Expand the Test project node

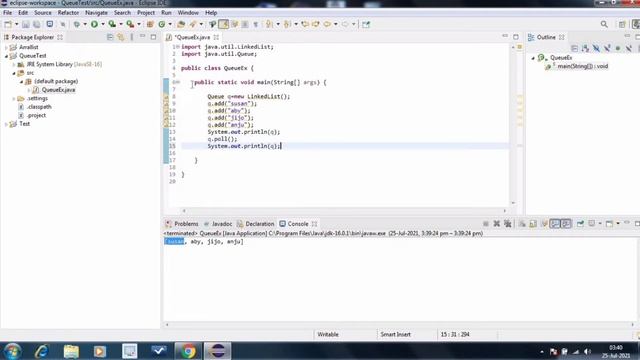coord(6,124)
